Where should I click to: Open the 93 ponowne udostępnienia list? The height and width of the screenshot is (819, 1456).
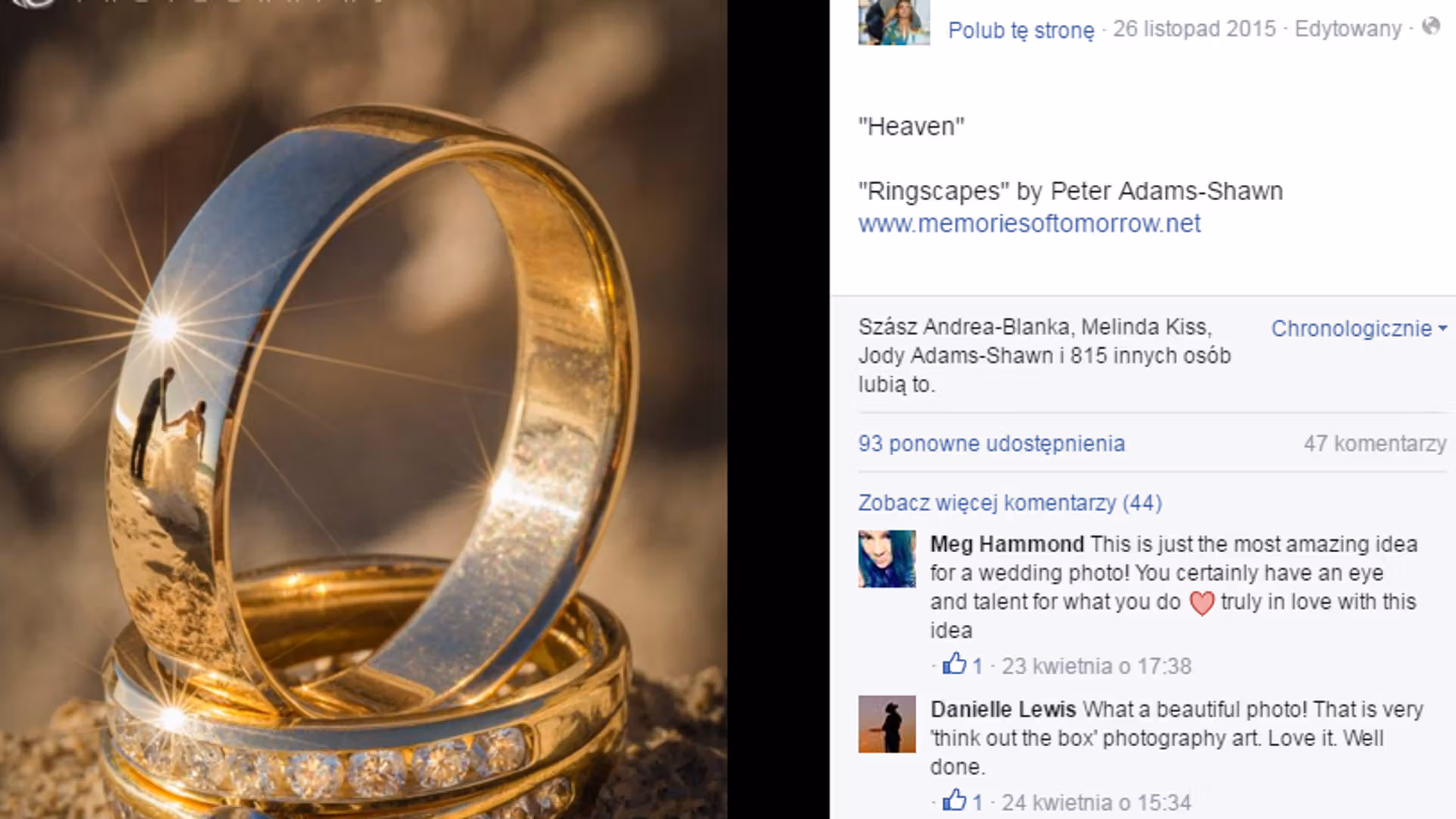(991, 444)
